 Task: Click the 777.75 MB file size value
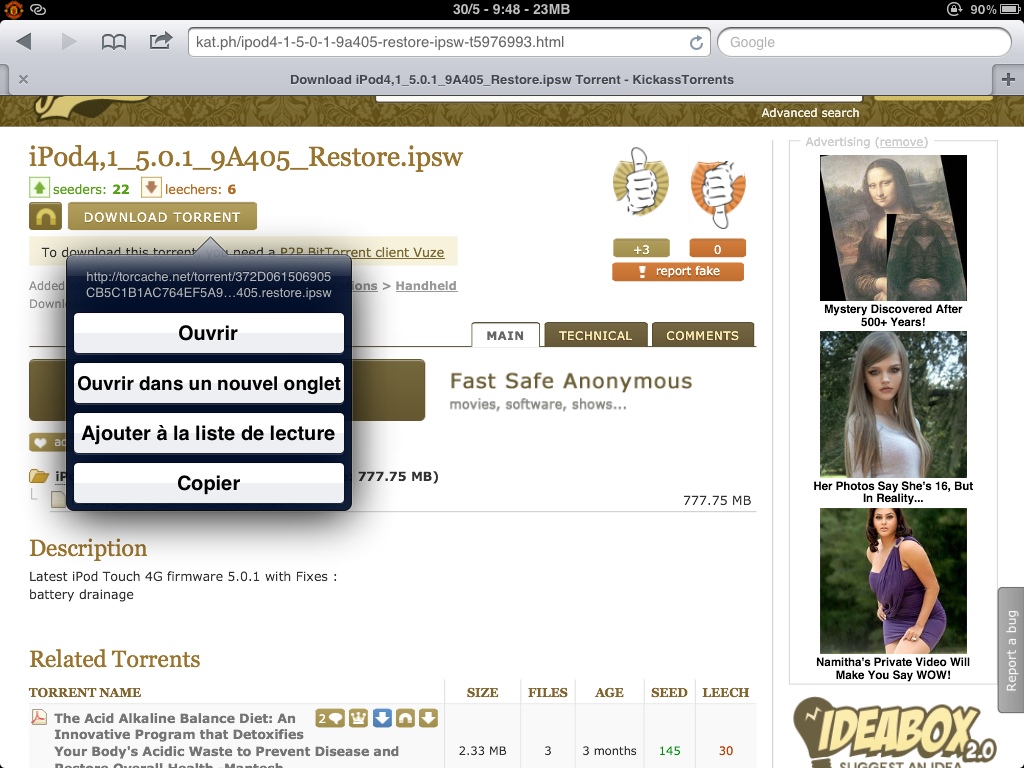click(x=716, y=500)
